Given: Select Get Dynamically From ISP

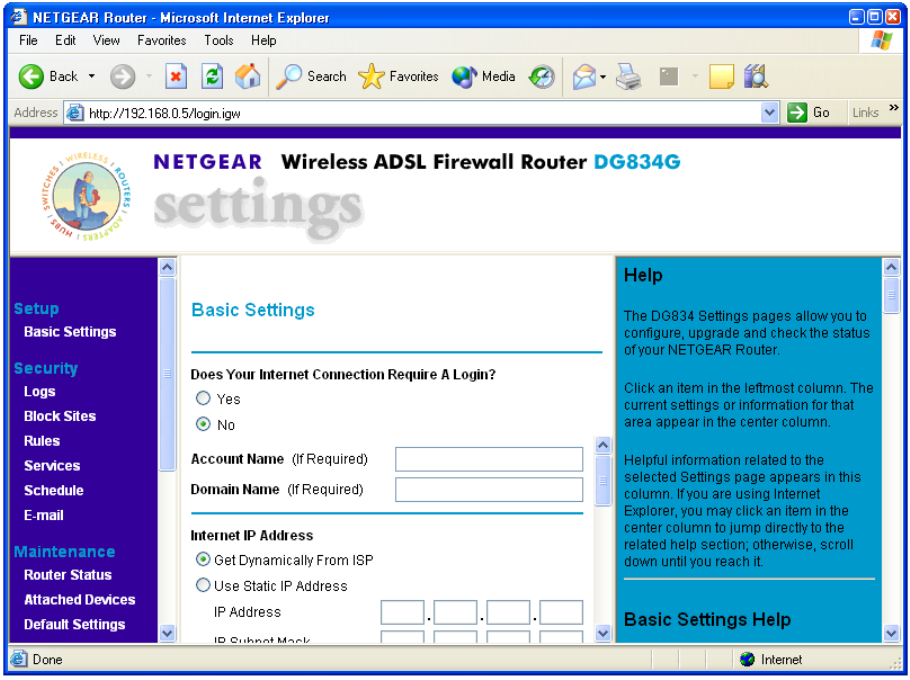Looking at the screenshot, I should coord(203,560).
